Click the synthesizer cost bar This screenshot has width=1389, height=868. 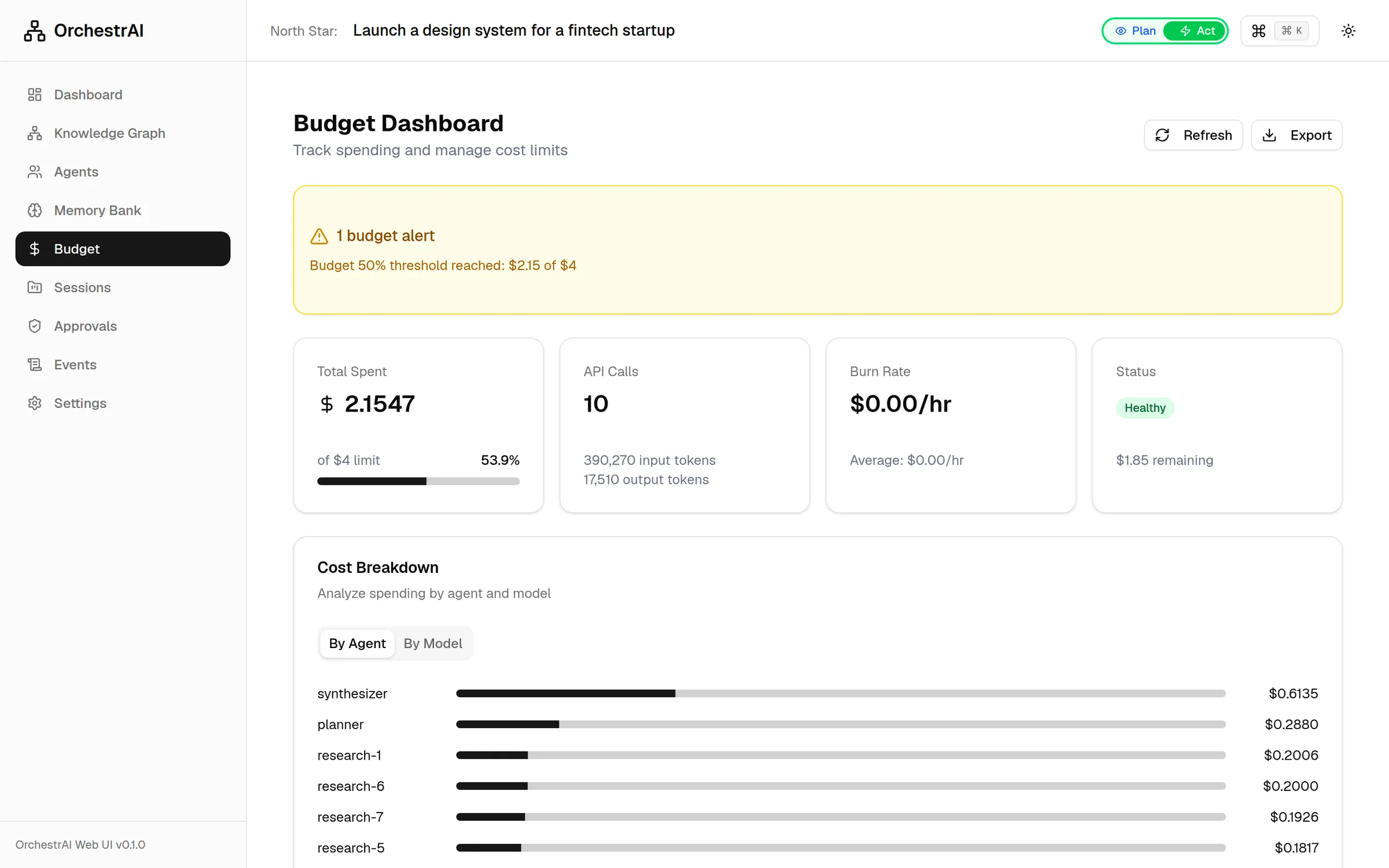pos(840,693)
